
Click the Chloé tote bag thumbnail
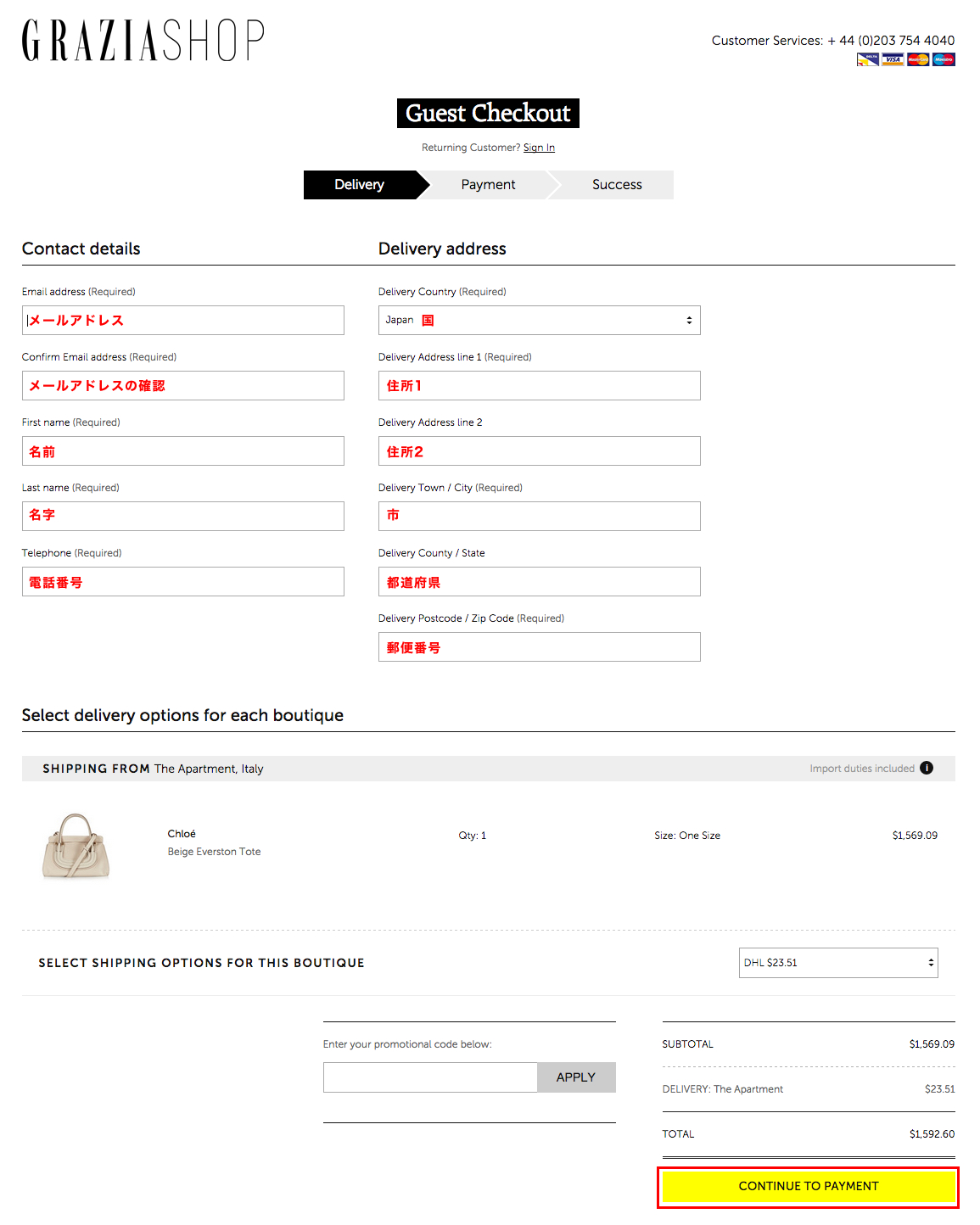[76, 846]
